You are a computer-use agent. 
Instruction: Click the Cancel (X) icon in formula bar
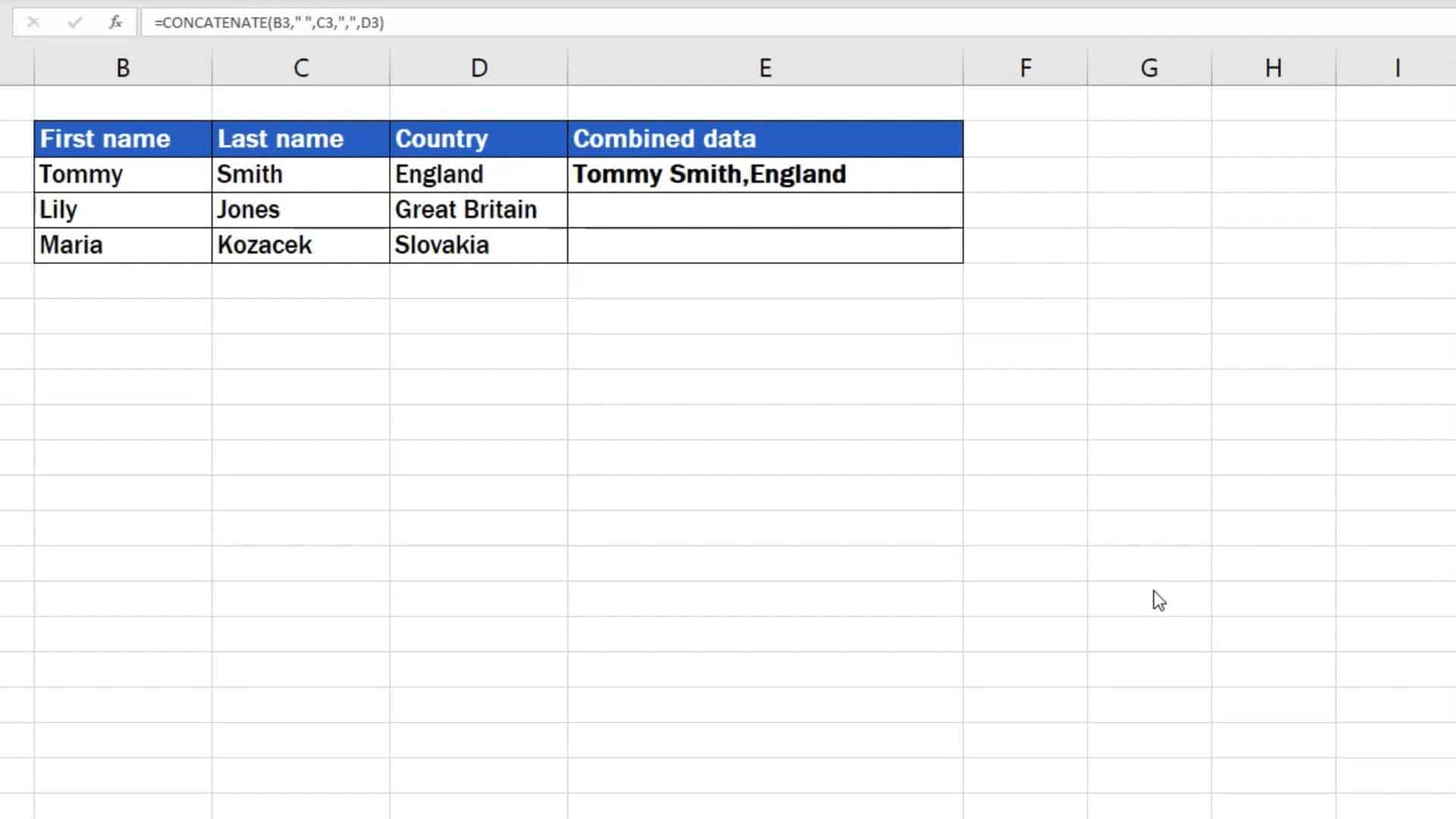[x=34, y=23]
